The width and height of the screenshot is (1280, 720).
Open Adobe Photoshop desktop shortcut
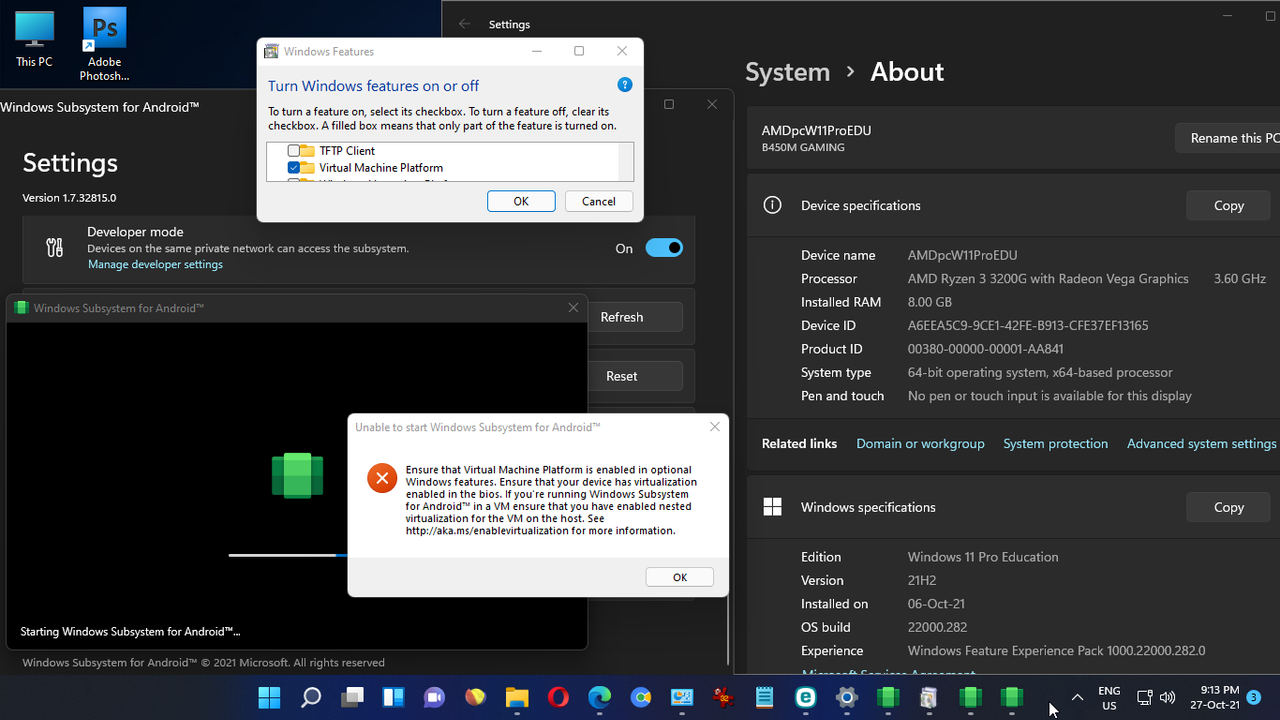click(x=105, y=44)
